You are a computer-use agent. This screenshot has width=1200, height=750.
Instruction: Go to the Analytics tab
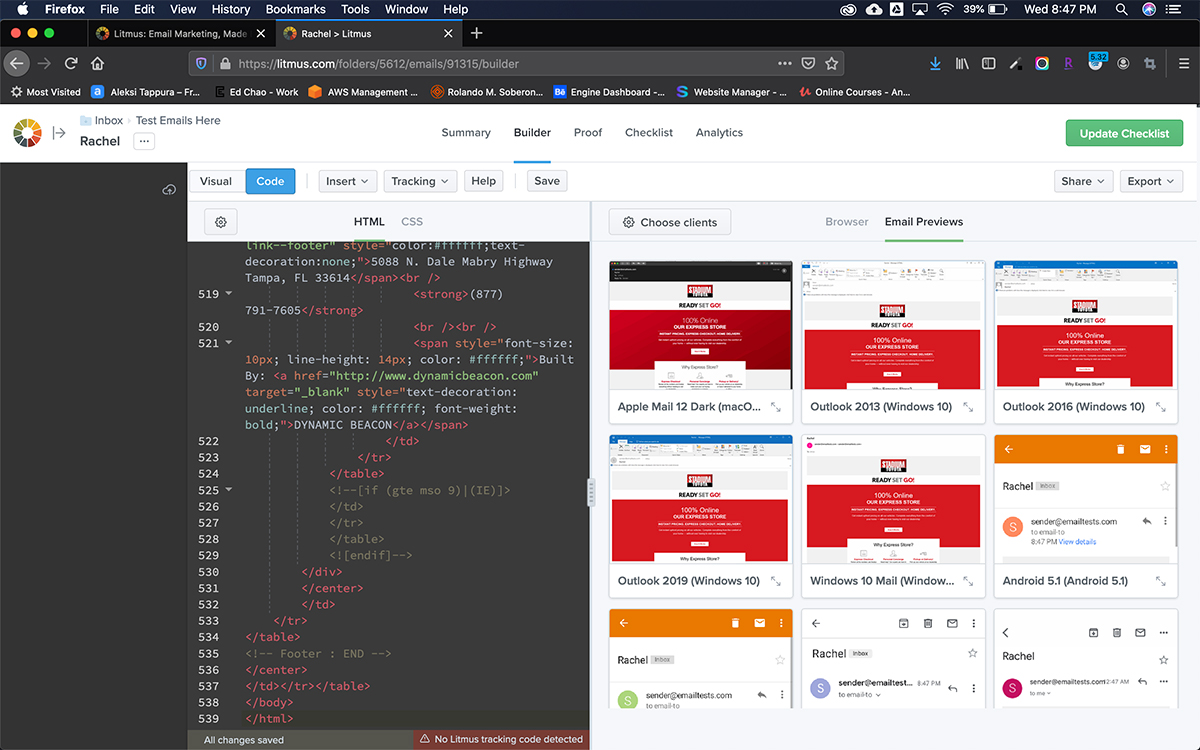click(x=719, y=132)
